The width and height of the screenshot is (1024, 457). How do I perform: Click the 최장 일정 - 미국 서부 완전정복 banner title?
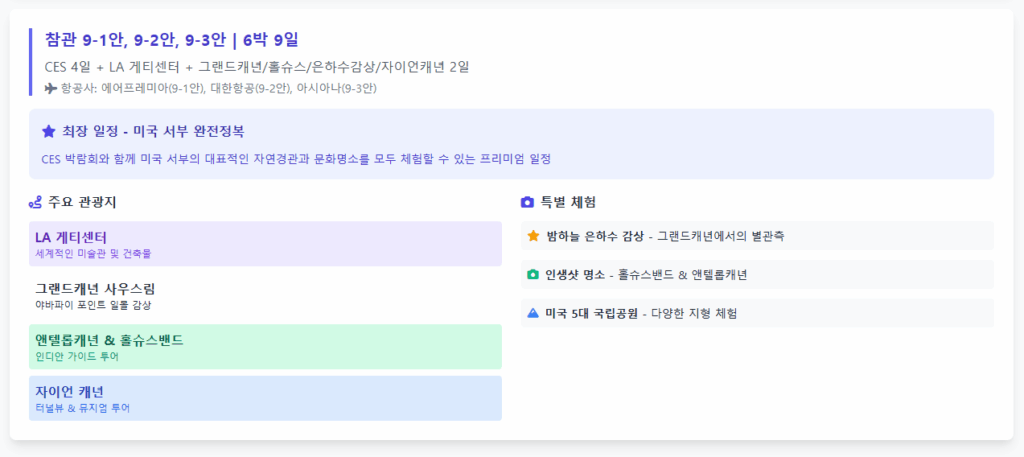[x=153, y=132]
